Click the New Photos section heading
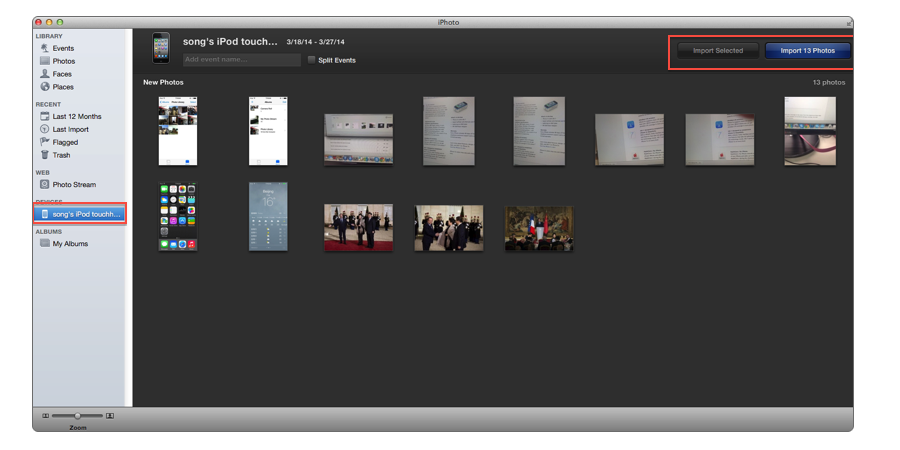 coord(164,82)
